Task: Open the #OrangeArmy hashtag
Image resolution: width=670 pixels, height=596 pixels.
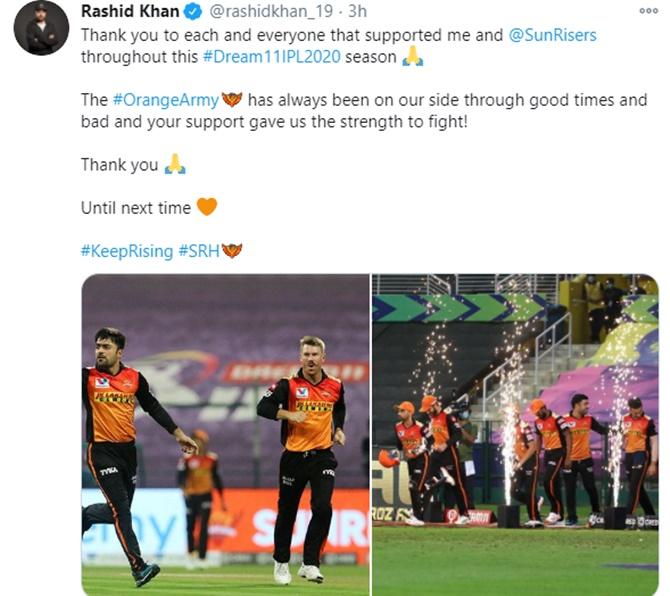Action: [166, 100]
